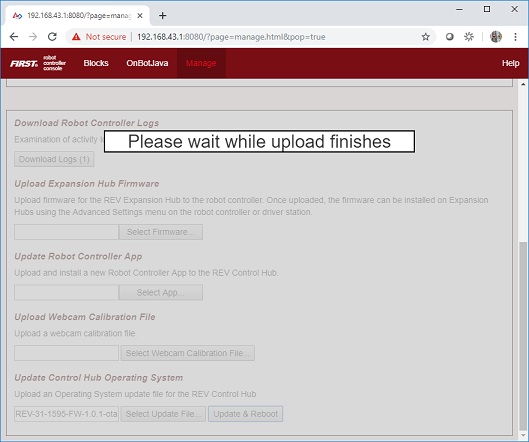
Task: Open the Manage tab
Action: 201,63
